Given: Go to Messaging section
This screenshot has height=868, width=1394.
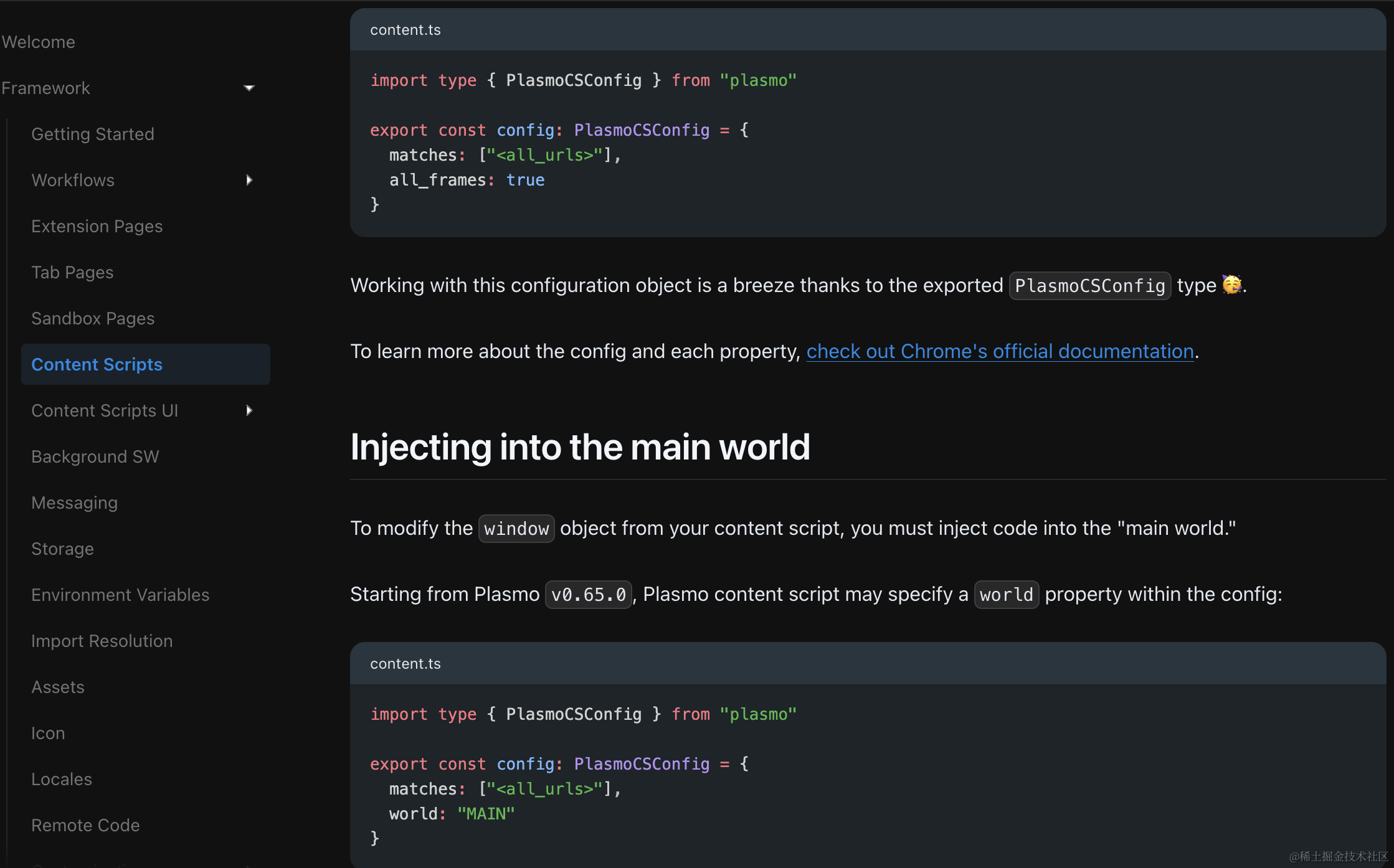Looking at the screenshot, I should tap(75, 503).
